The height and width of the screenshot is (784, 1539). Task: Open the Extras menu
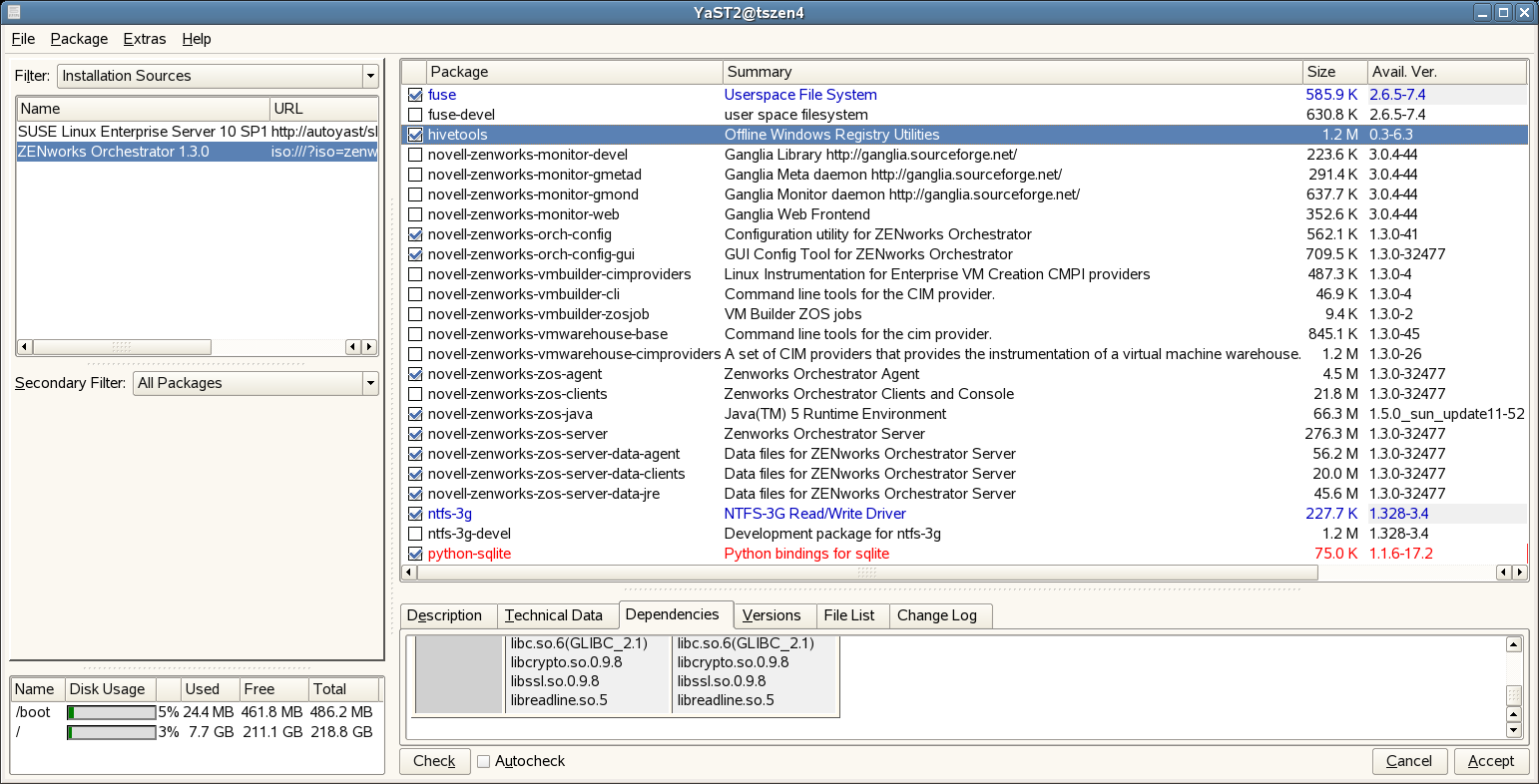[145, 39]
